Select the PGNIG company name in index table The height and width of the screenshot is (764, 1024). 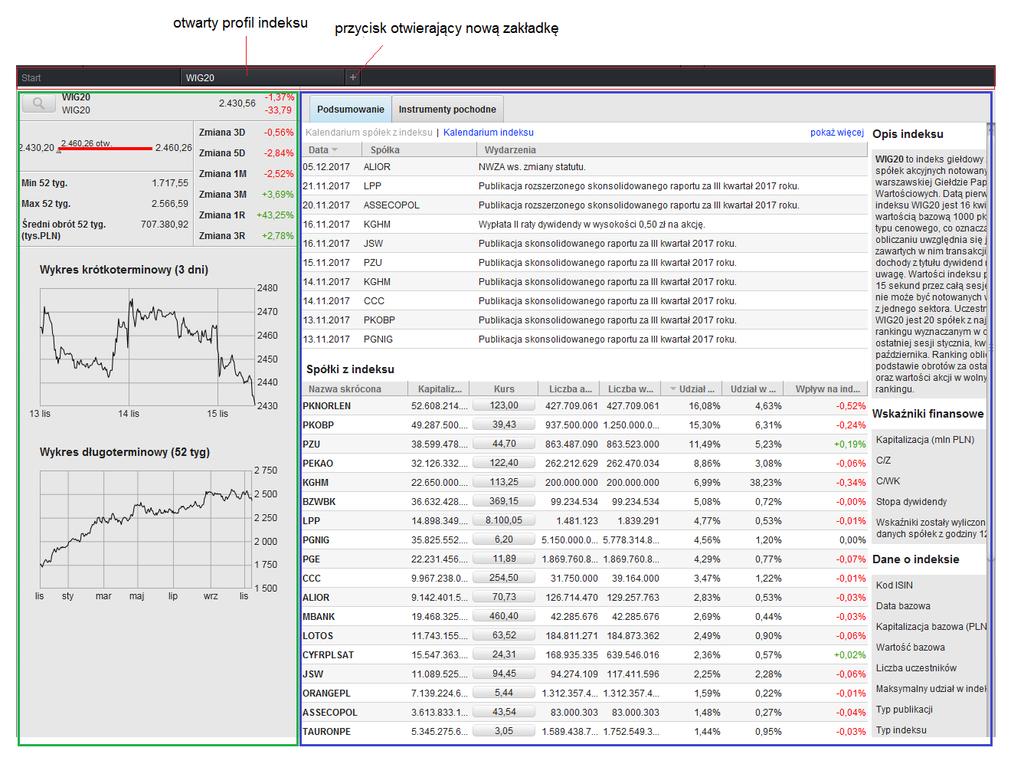[x=316, y=540]
